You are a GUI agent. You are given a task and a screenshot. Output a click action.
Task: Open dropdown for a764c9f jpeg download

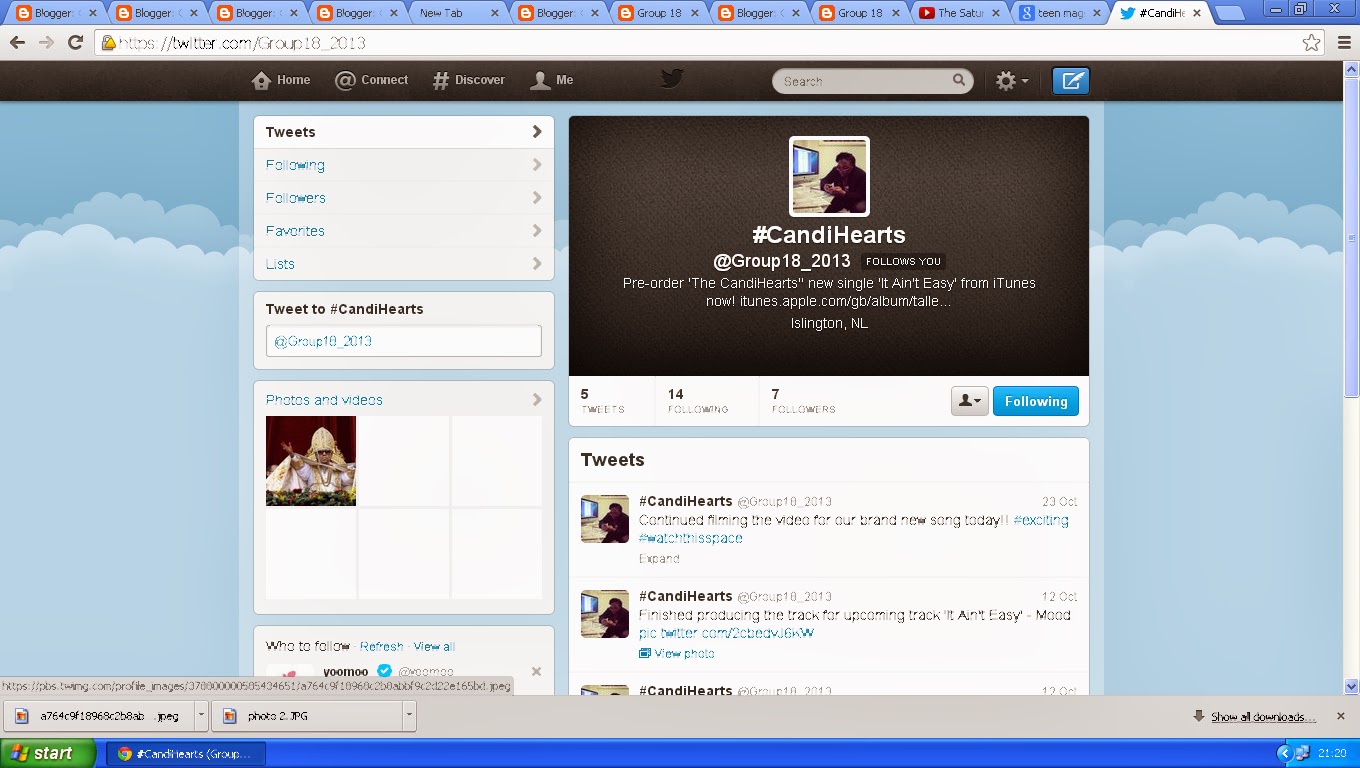(x=201, y=716)
